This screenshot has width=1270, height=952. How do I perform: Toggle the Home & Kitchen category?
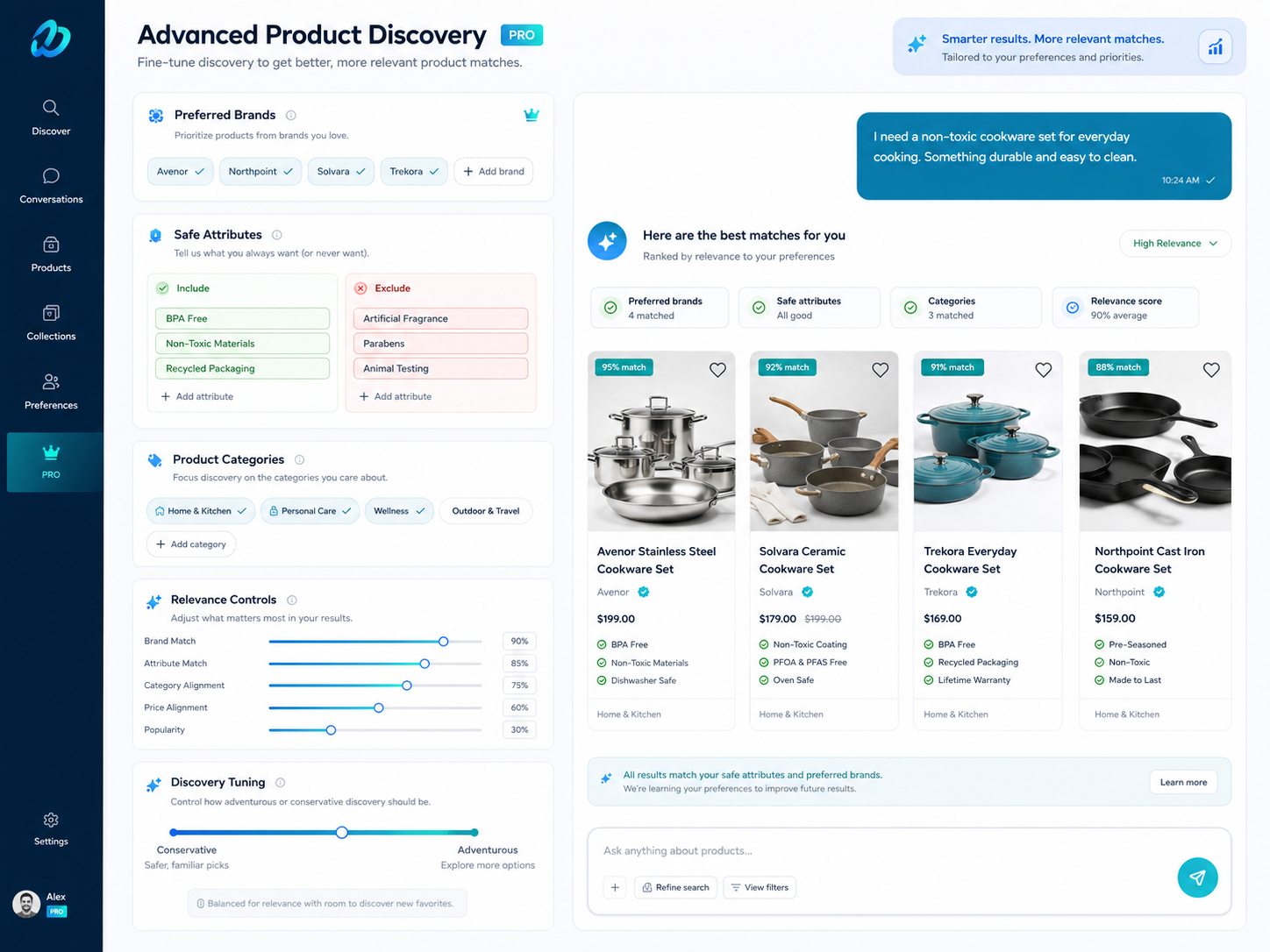click(x=201, y=511)
